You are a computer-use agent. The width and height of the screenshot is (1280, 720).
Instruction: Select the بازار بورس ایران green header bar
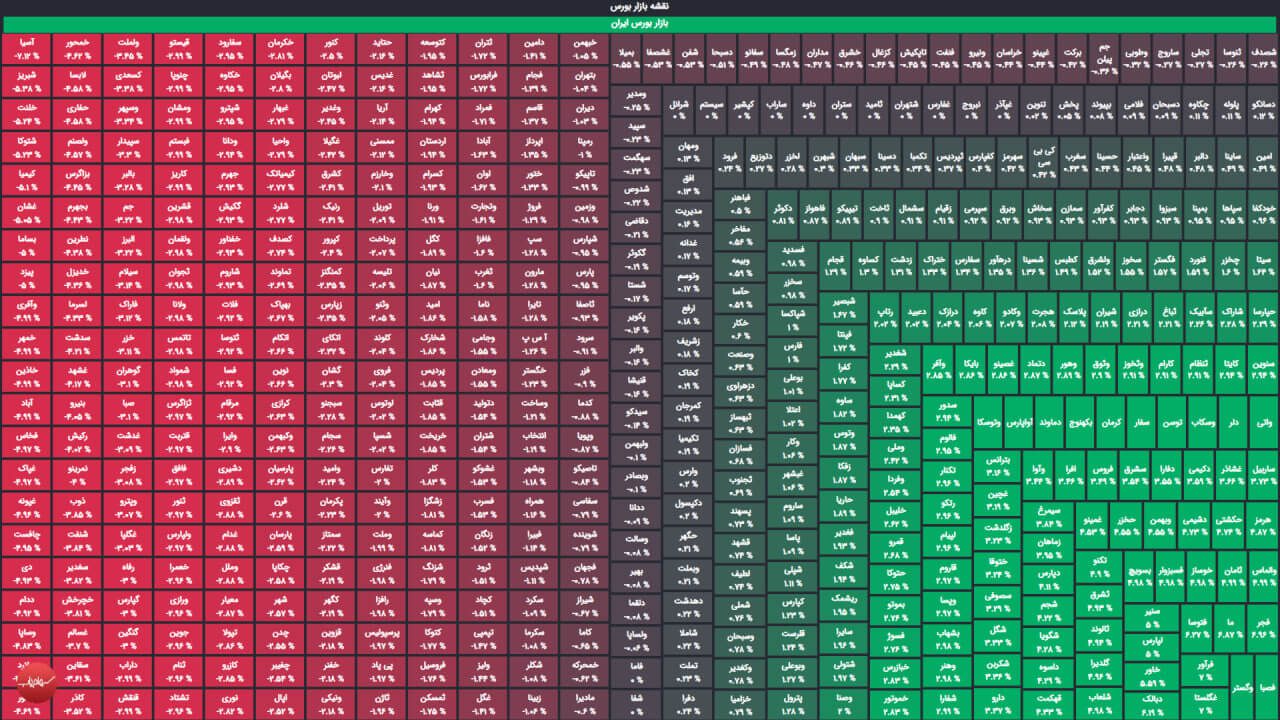click(639, 22)
